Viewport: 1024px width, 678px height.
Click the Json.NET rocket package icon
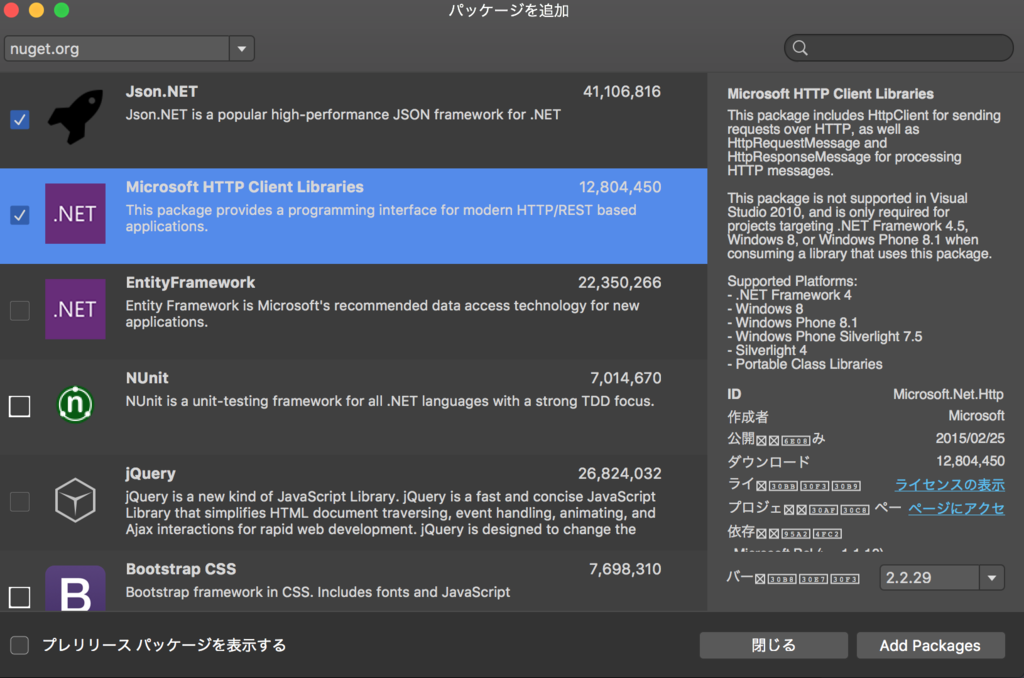tap(75, 118)
